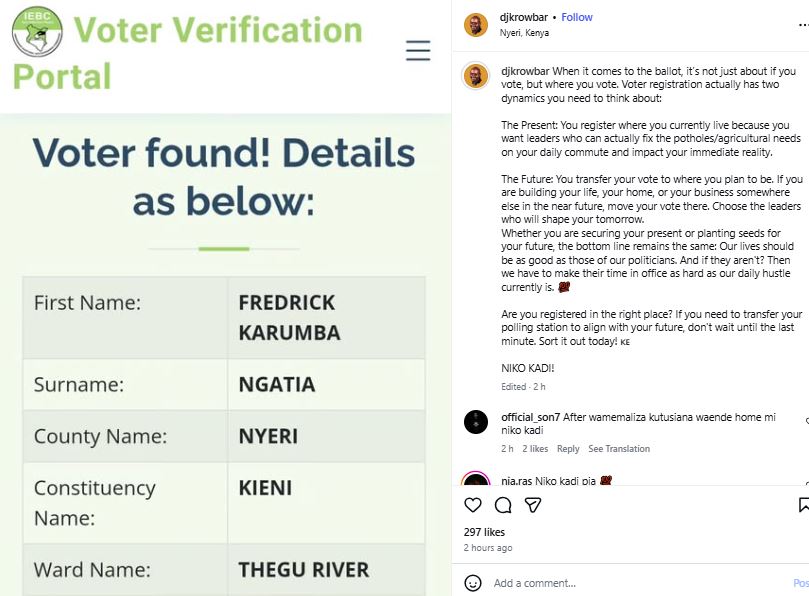The height and width of the screenshot is (596, 809).
Task: Expand See Translation under official_son7's comment
Action: (x=619, y=449)
